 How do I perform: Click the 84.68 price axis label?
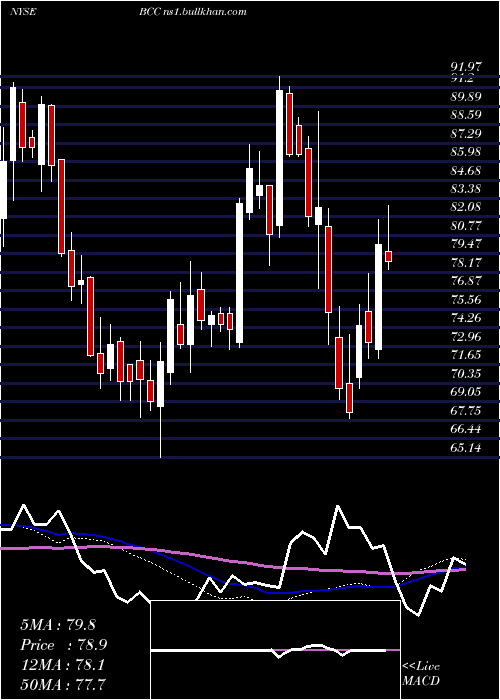click(466, 171)
